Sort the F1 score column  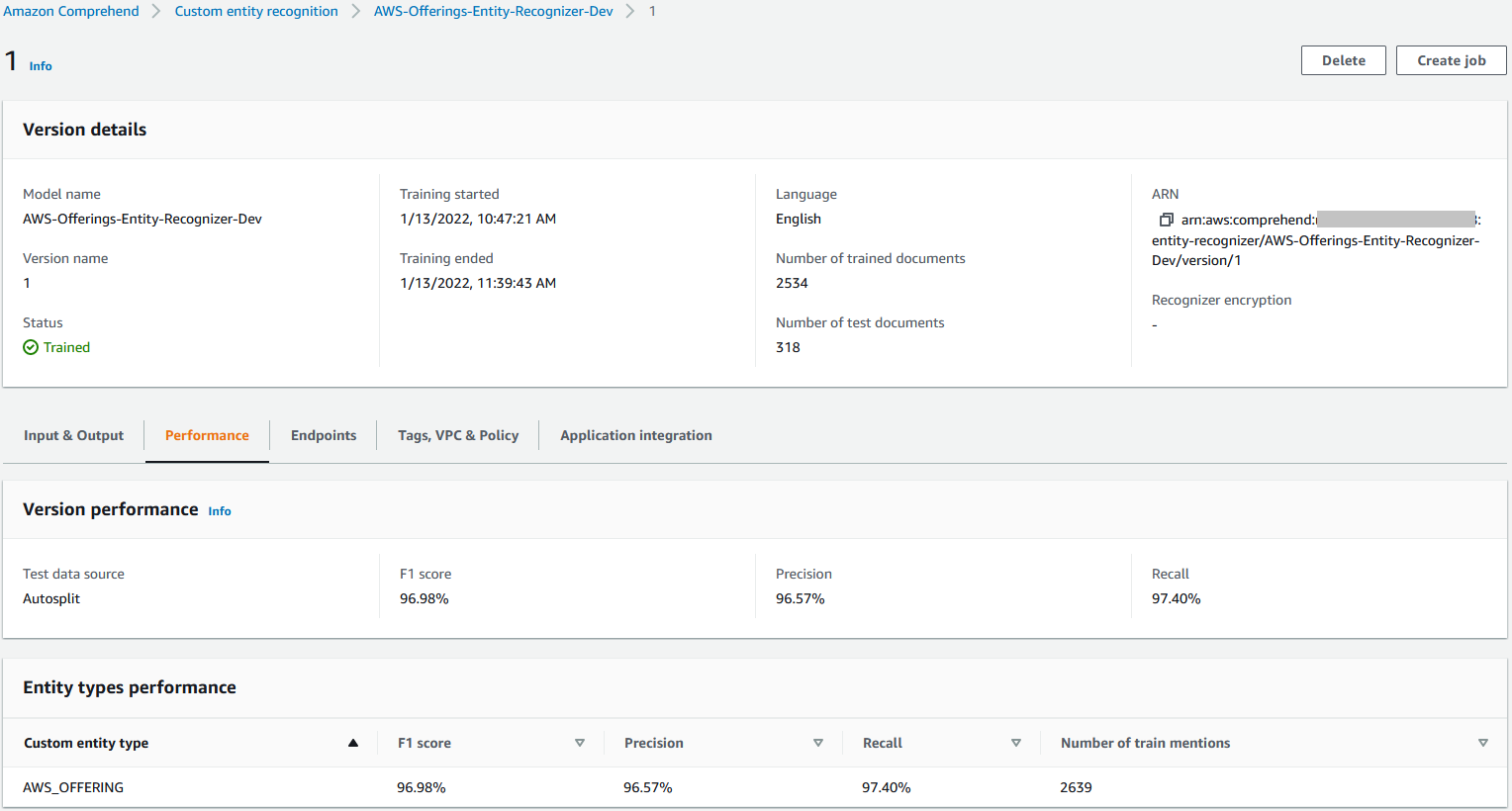click(x=580, y=743)
